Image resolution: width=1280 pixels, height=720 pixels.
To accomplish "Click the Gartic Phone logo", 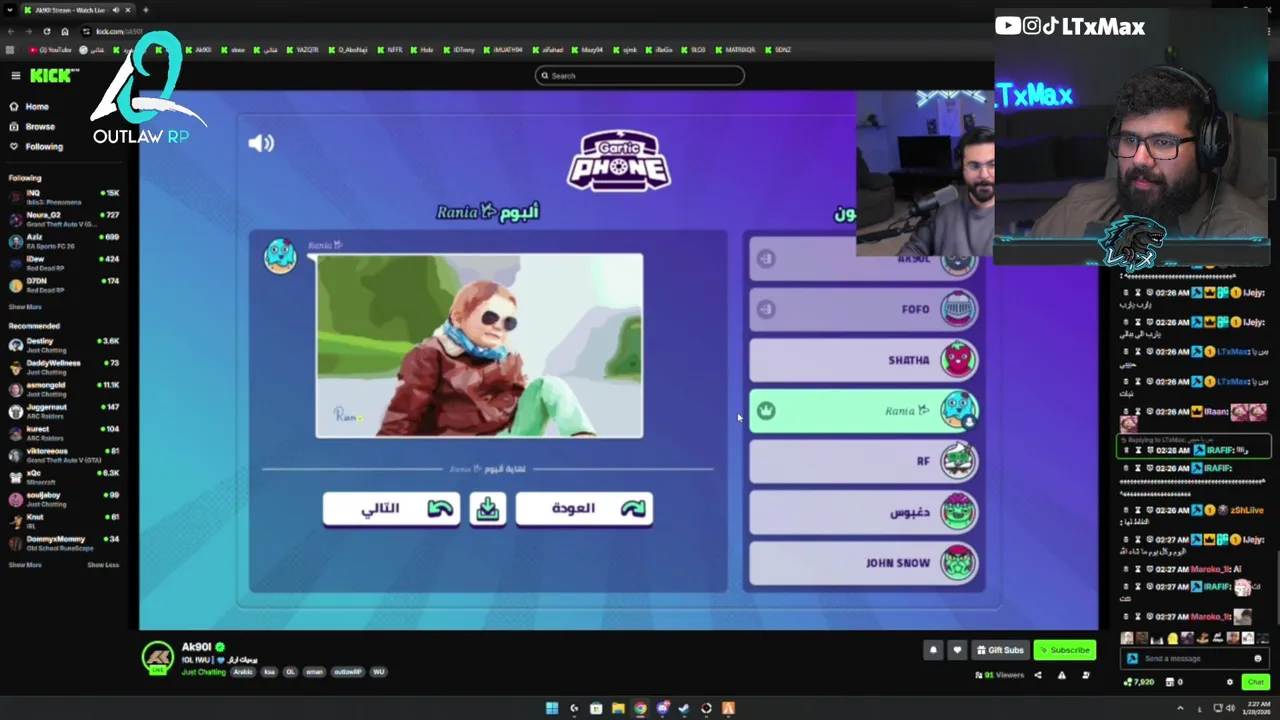I will point(618,160).
